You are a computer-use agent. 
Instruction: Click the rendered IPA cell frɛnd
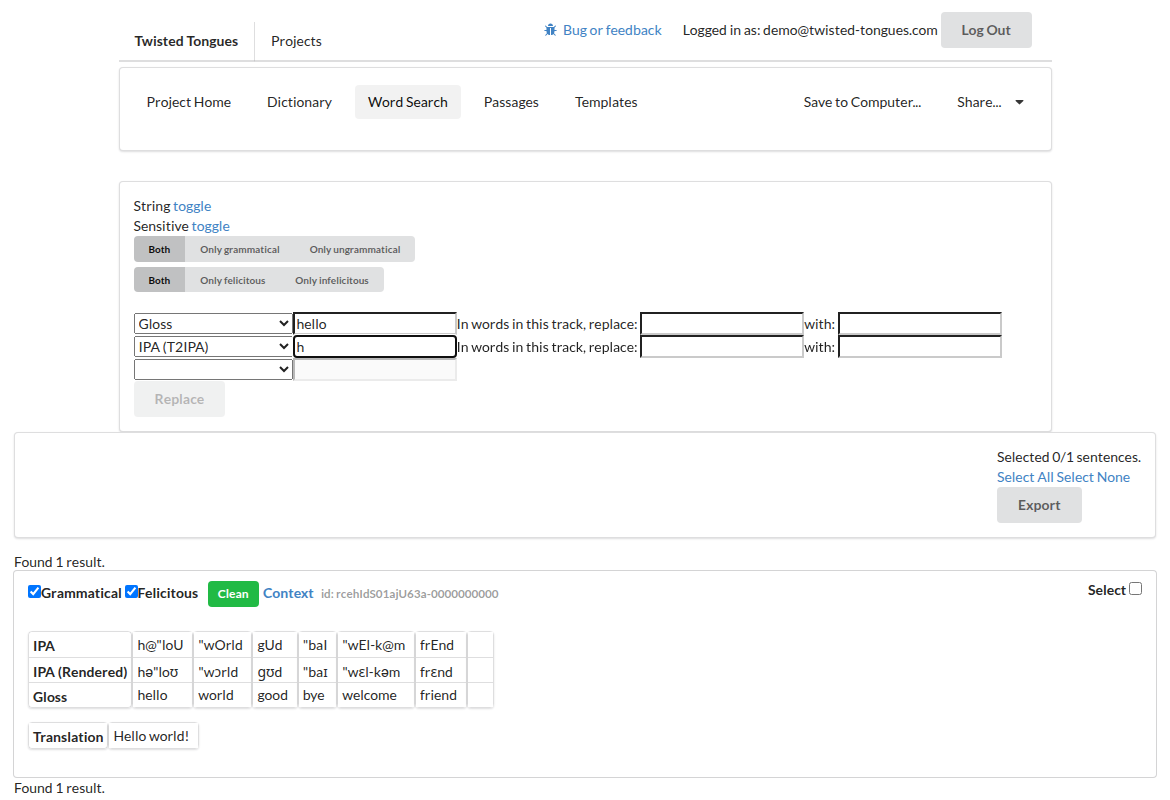pyautogui.click(x=440, y=672)
